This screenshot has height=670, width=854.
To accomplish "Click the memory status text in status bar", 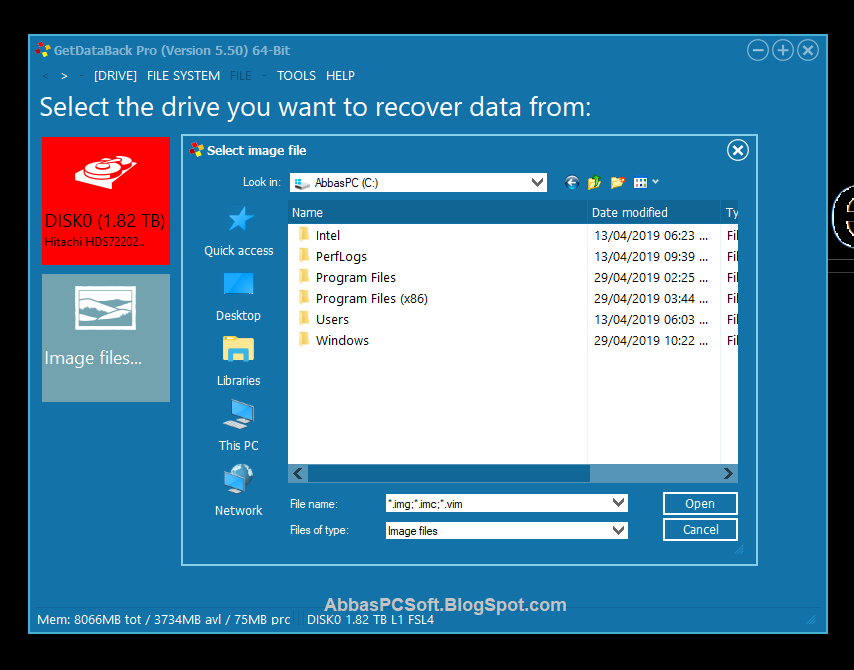I will click(x=163, y=619).
